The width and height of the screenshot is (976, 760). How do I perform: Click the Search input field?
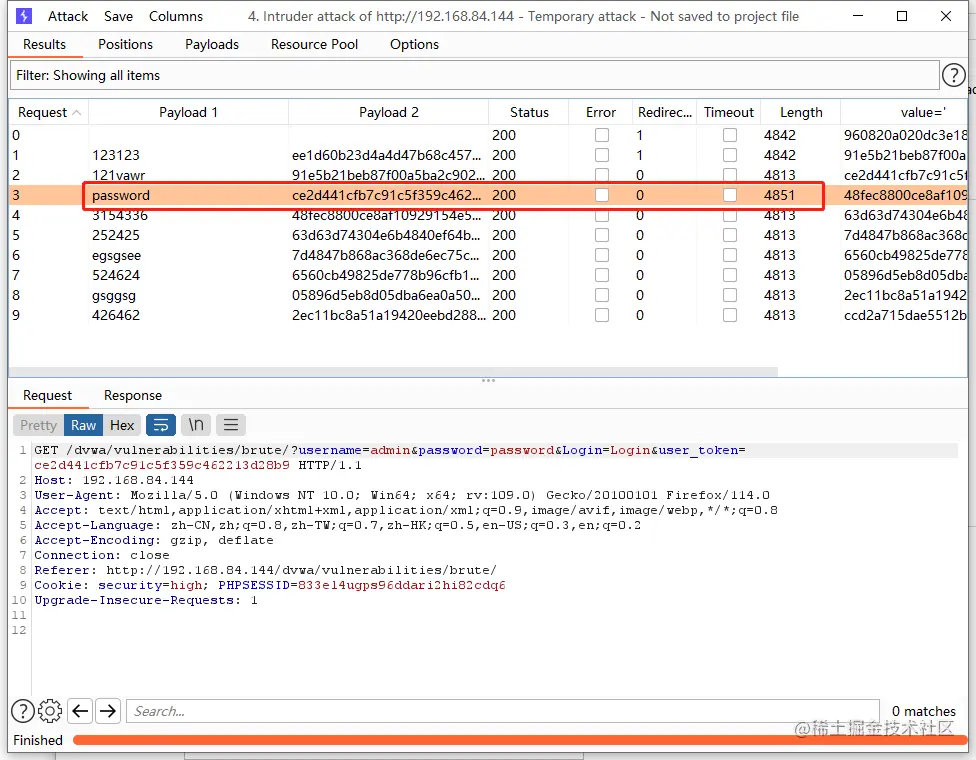point(503,711)
